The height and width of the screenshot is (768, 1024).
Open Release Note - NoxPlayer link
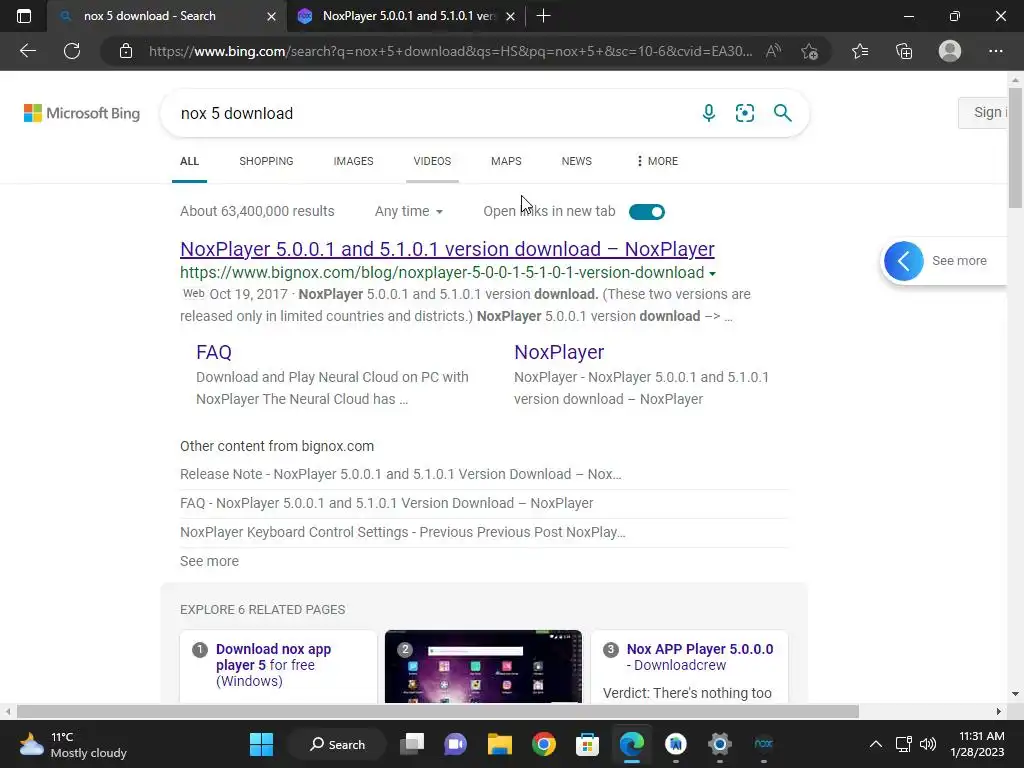coord(400,474)
